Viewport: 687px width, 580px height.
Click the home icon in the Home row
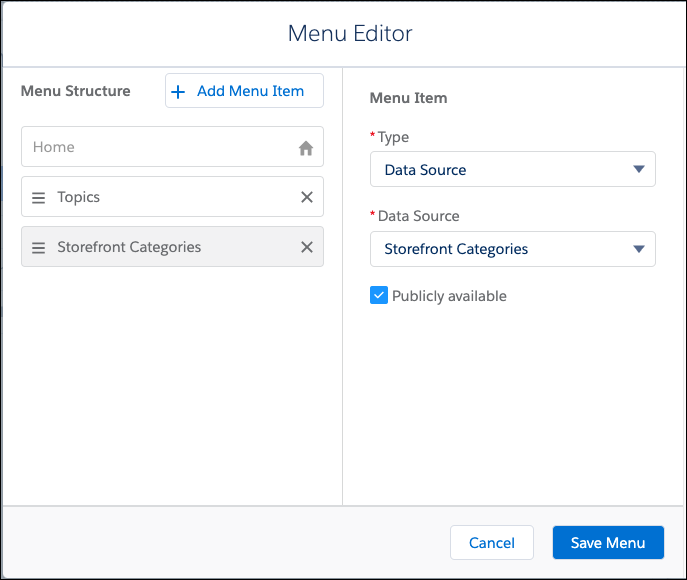(306, 148)
